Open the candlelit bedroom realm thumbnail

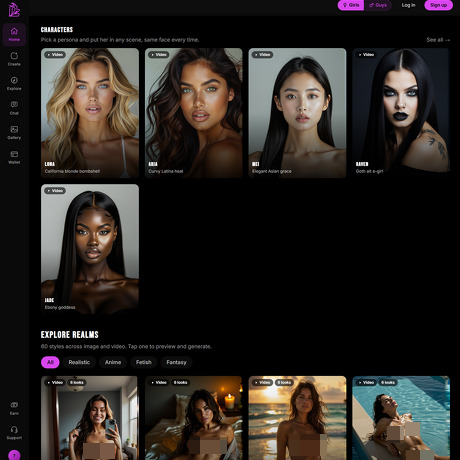[194, 418]
